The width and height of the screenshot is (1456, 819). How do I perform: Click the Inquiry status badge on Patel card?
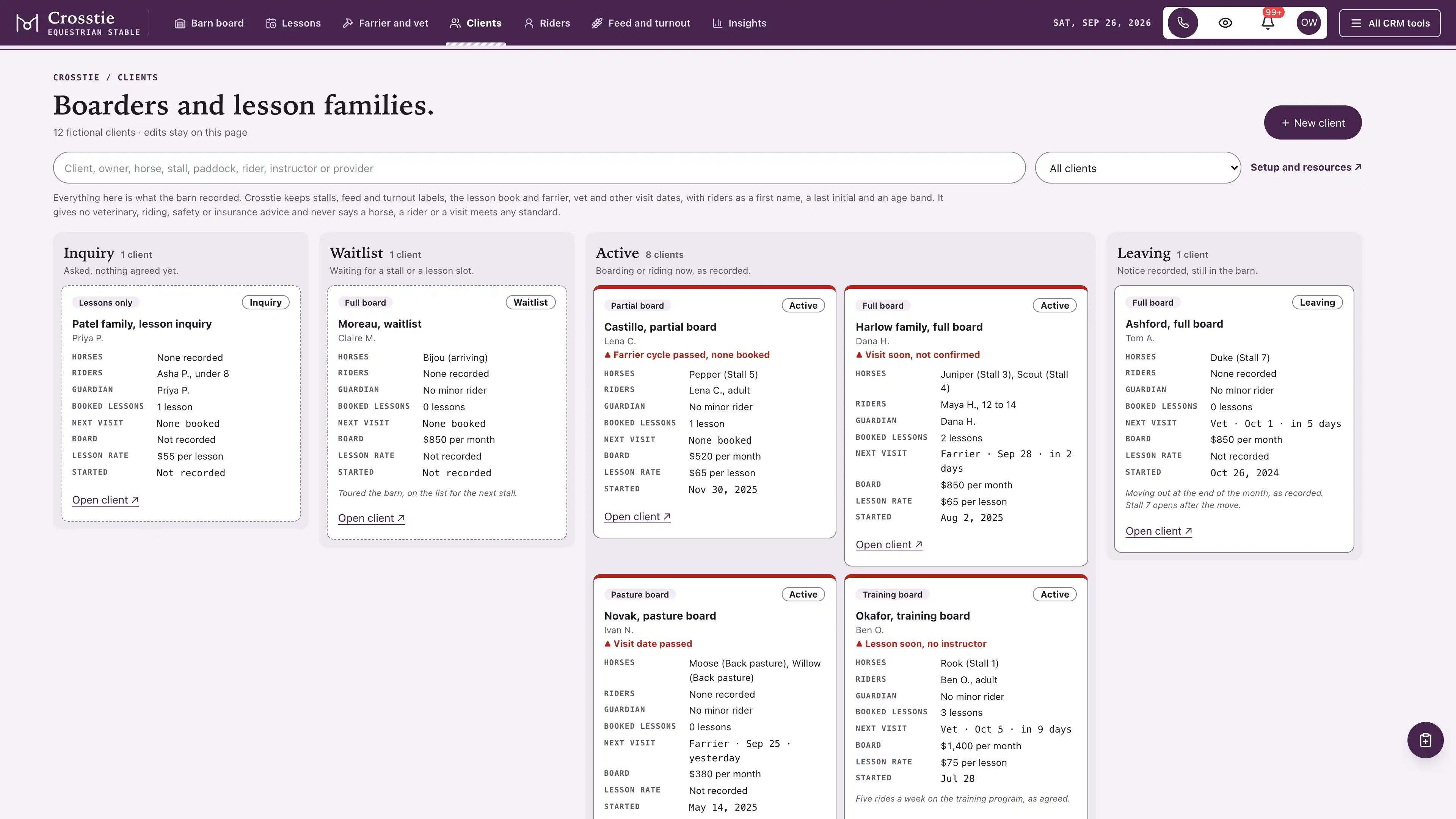[x=266, y=303]
